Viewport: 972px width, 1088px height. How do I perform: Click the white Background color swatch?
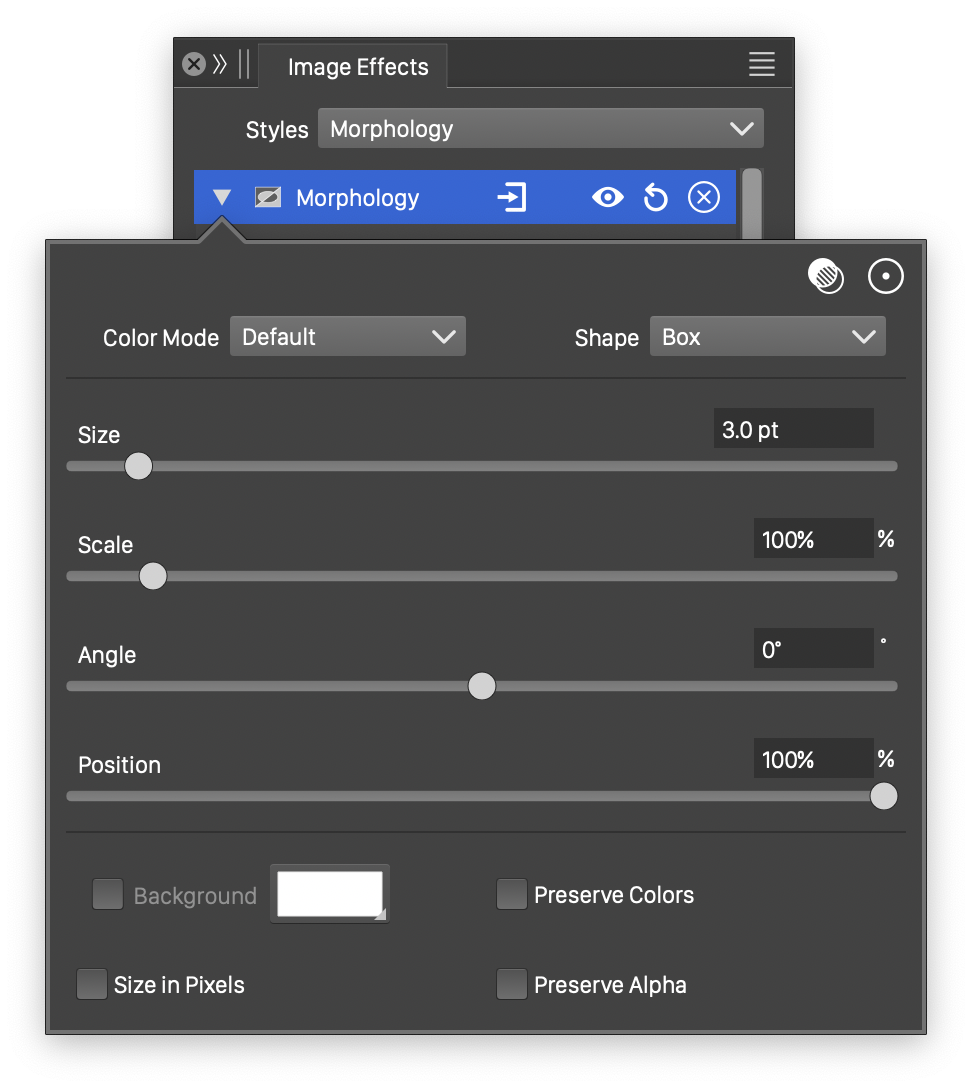click(329, 894)
